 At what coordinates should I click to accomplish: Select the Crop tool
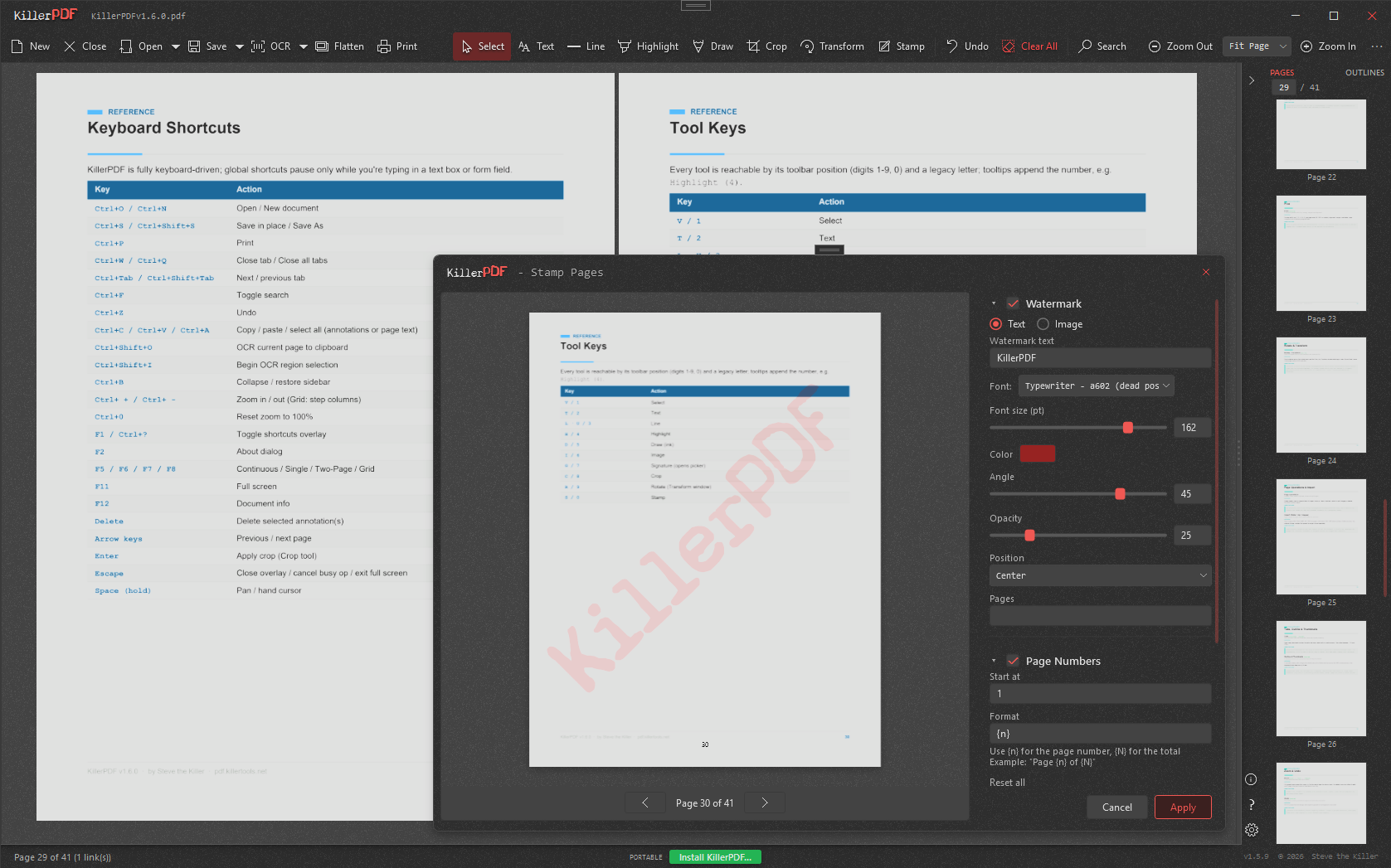click(766, 46)
